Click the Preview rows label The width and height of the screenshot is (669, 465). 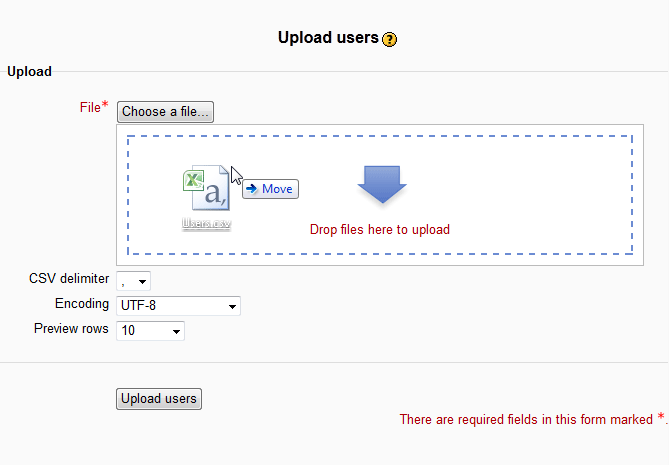71,329
